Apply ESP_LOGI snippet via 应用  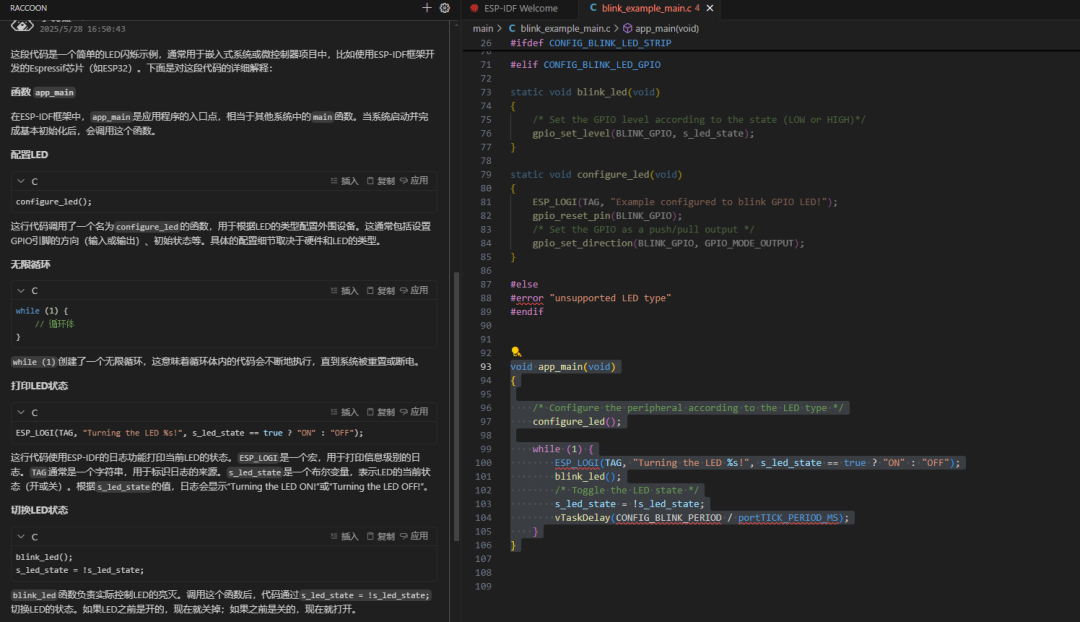[x=414, y=412]
